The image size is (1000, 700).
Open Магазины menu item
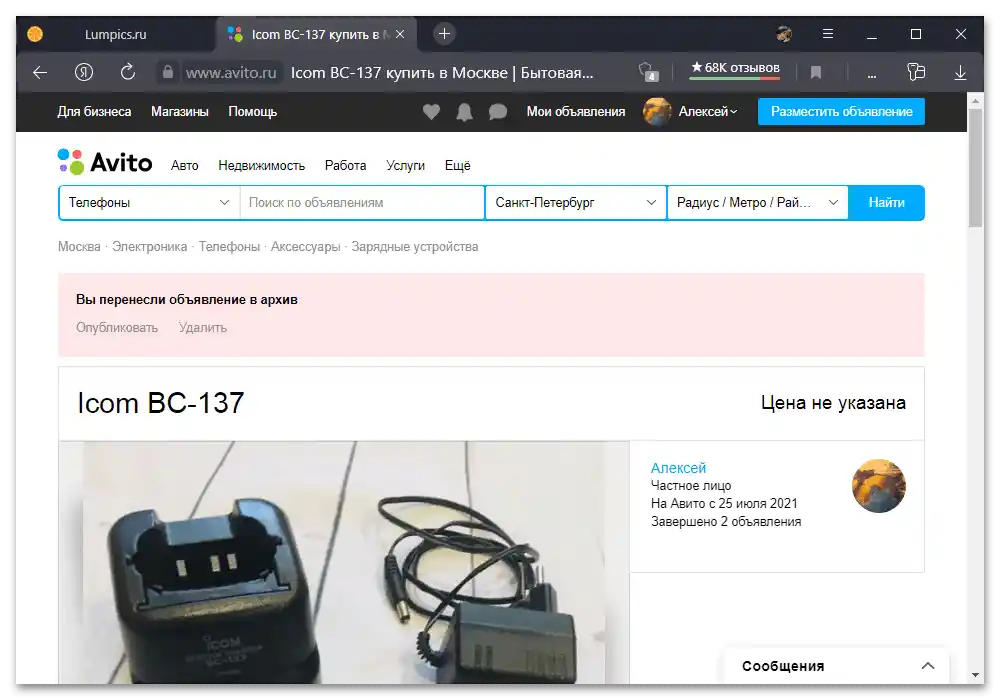point(180,112)
